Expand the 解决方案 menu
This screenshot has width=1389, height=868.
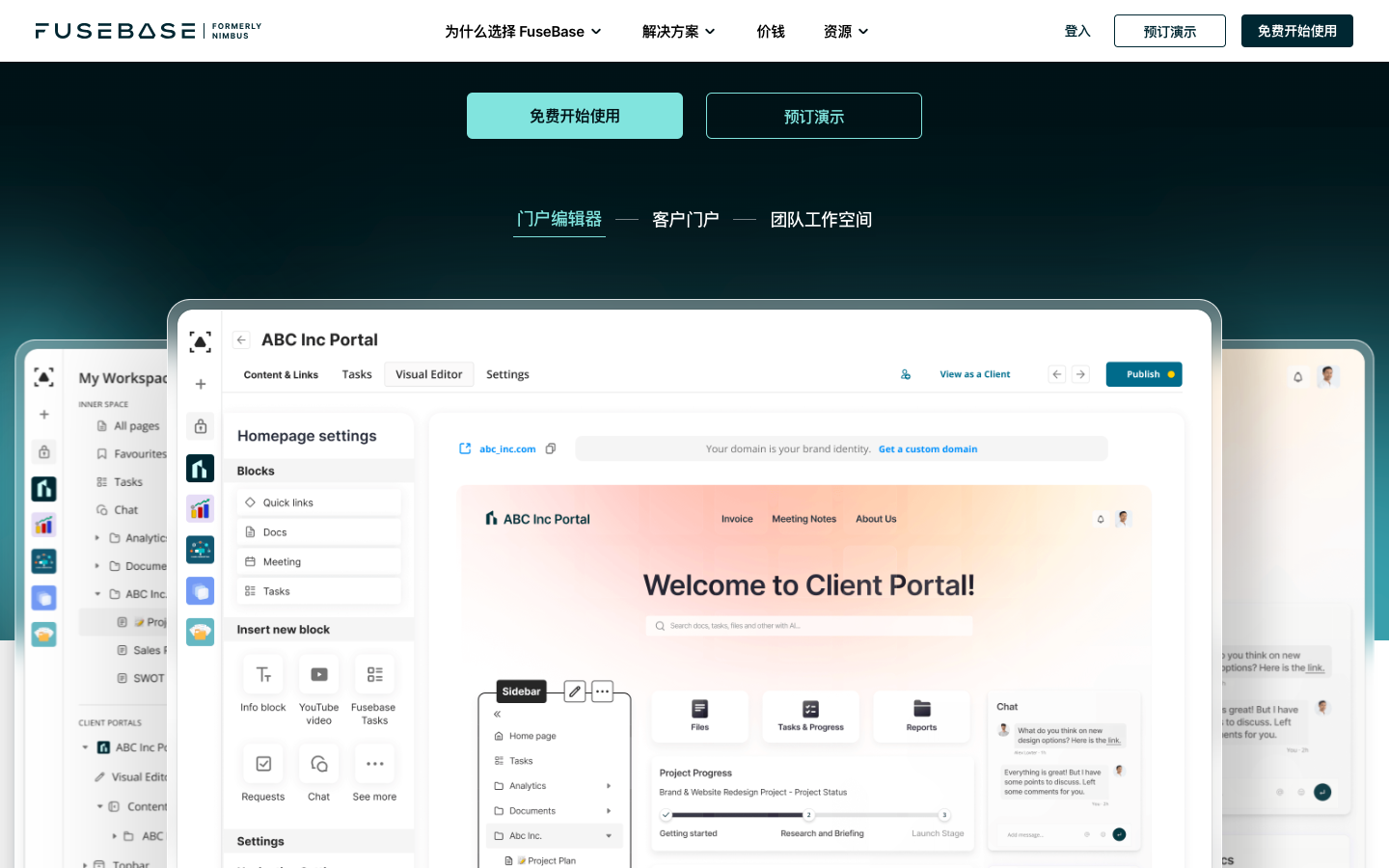click(678, 32)
